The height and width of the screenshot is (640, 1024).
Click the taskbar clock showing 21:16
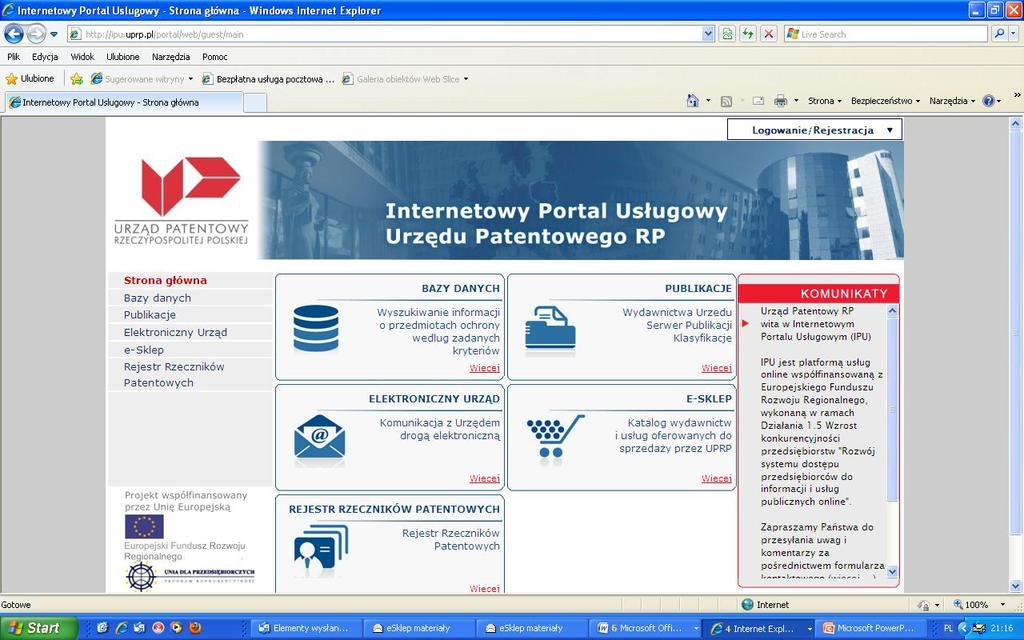1002,628
